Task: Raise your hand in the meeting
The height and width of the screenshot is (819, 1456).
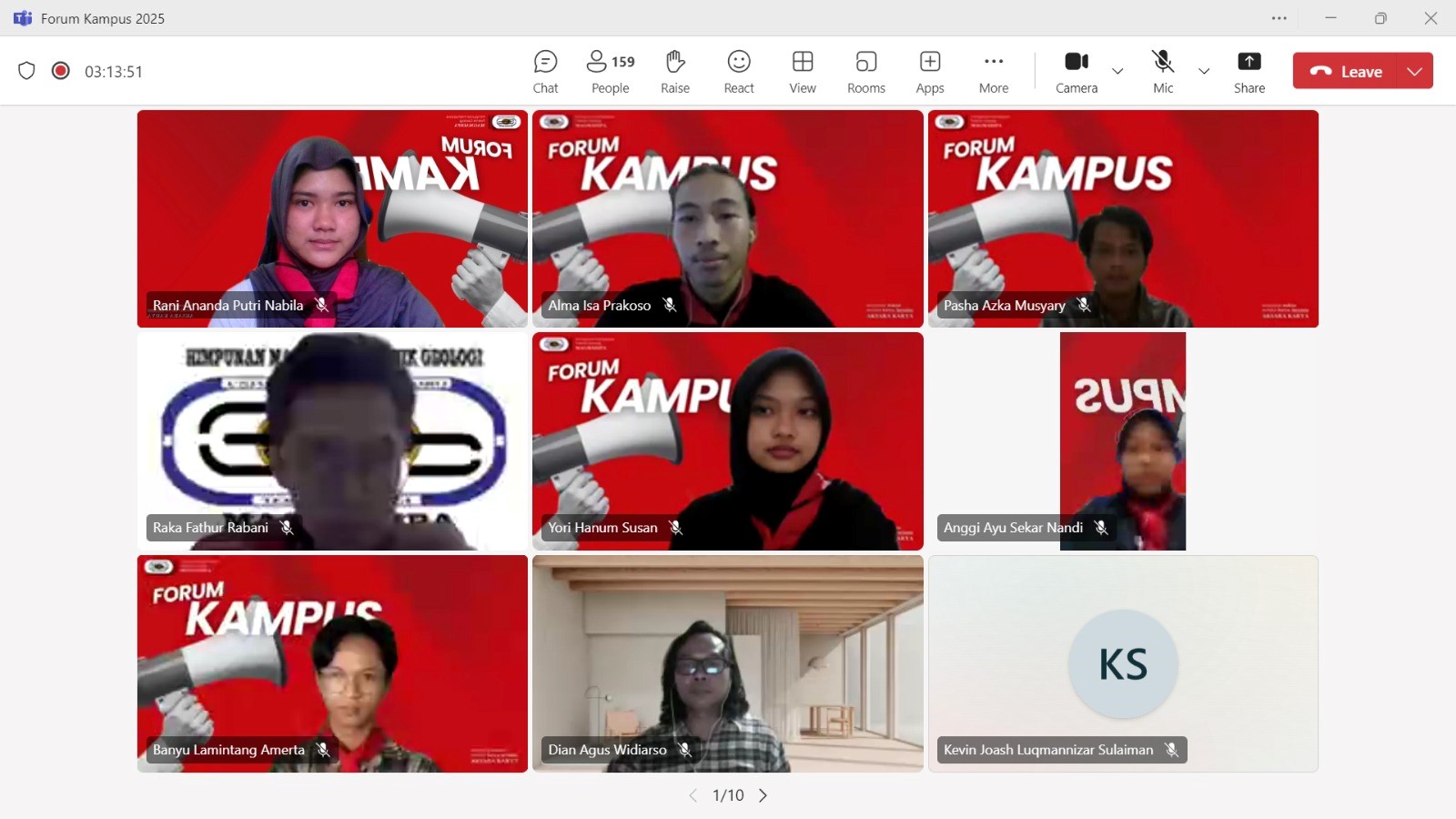Action: coord(674,72)
